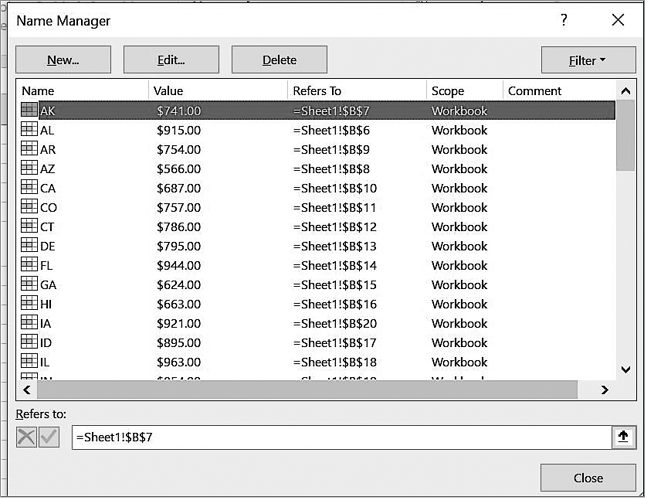
Task: Click the collapse dialog arrow icon
Action: (623, 437)
